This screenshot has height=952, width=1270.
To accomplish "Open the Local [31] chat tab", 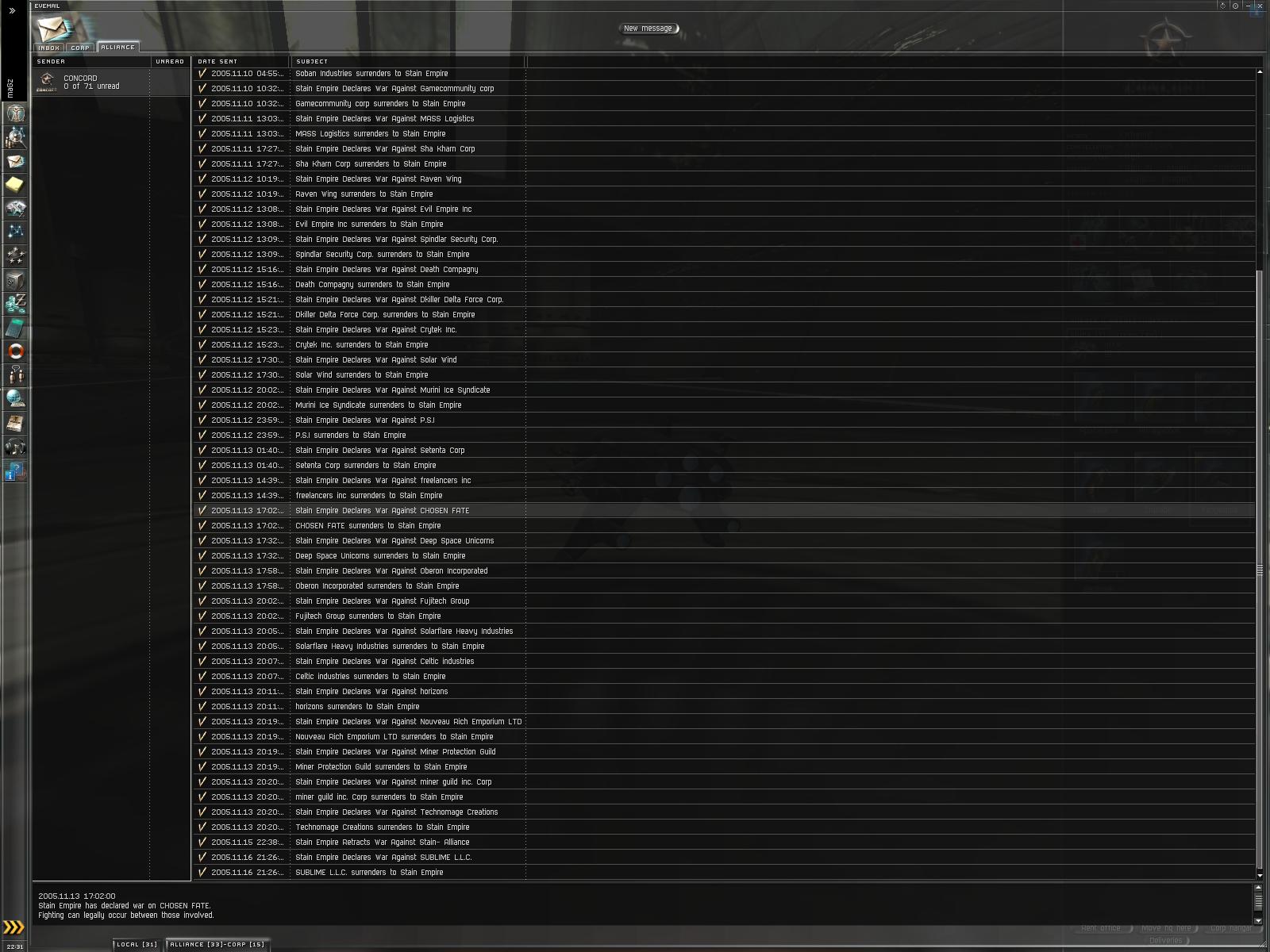I will (137, 944).
